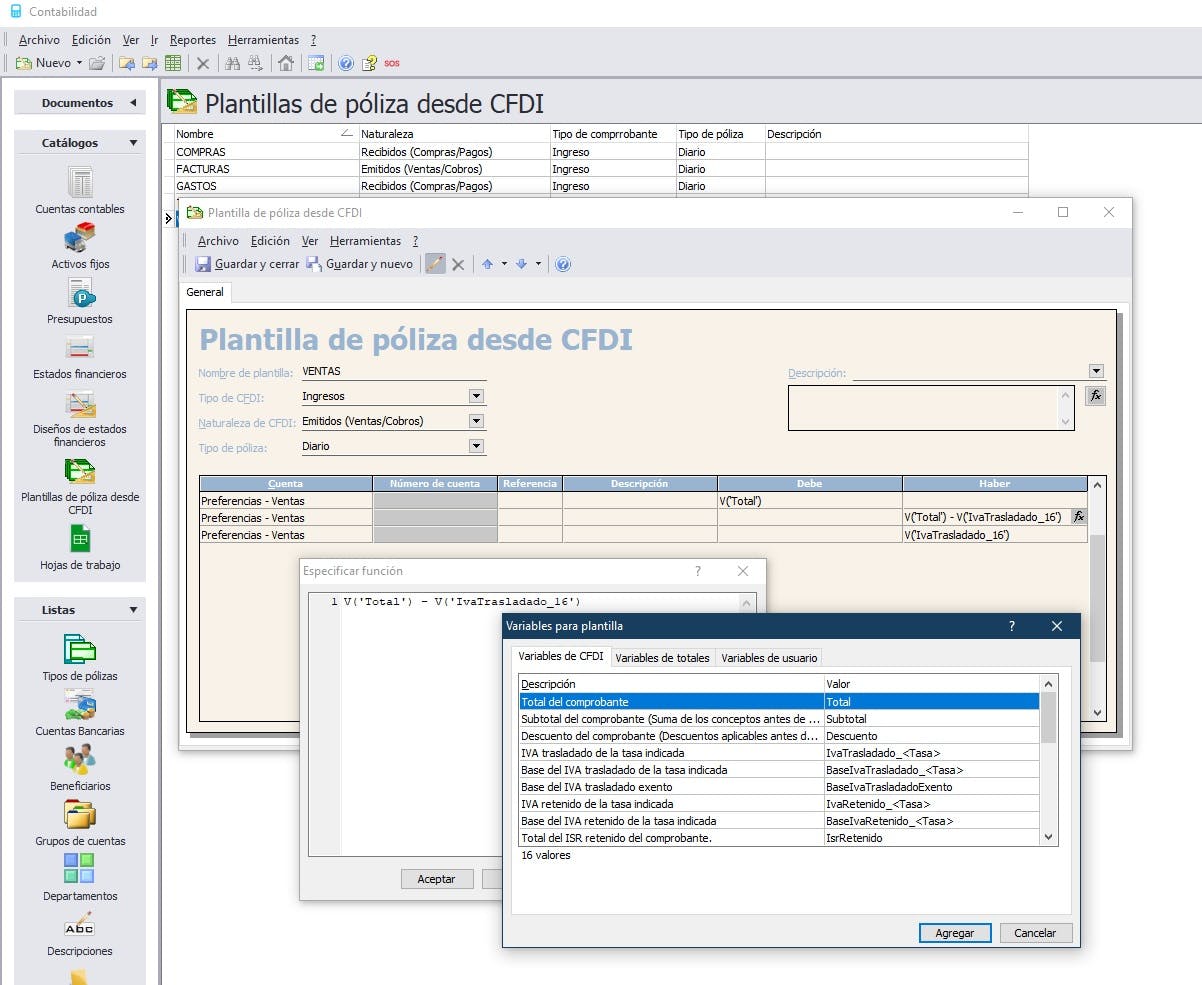Click the find next binoculars icon

(x=256, y=63)
